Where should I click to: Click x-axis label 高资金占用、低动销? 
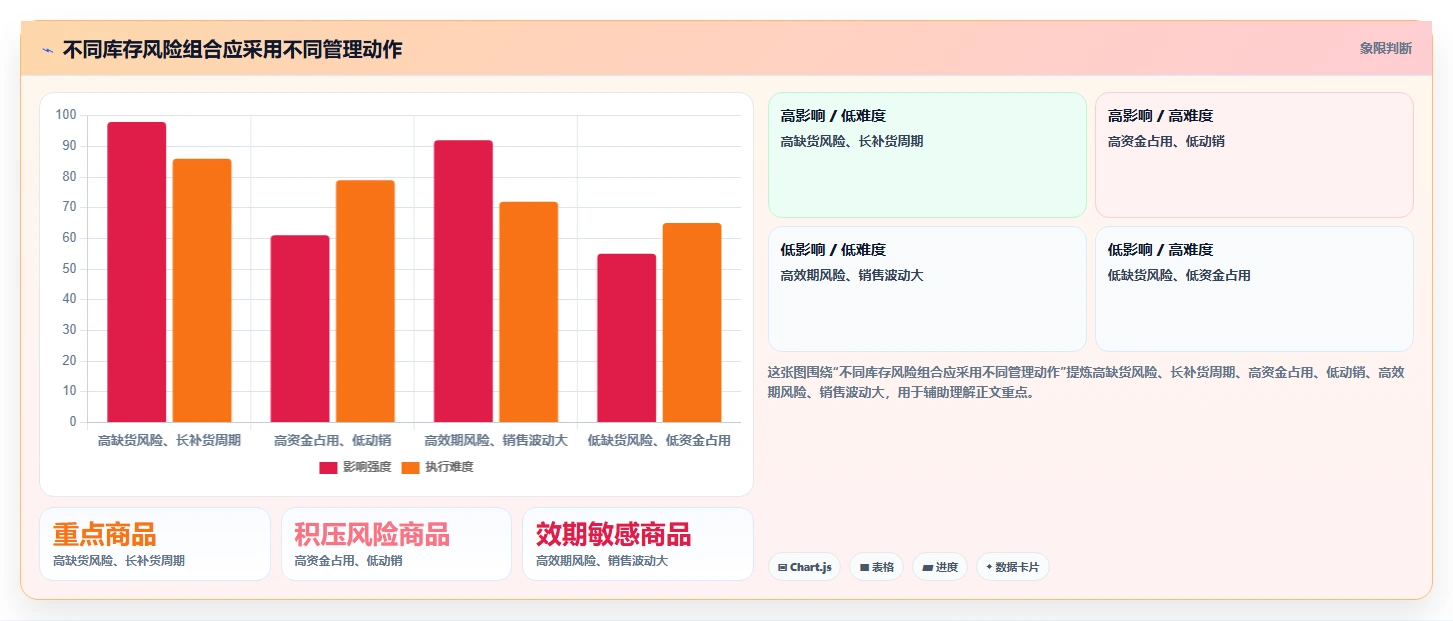coord(333,440)
